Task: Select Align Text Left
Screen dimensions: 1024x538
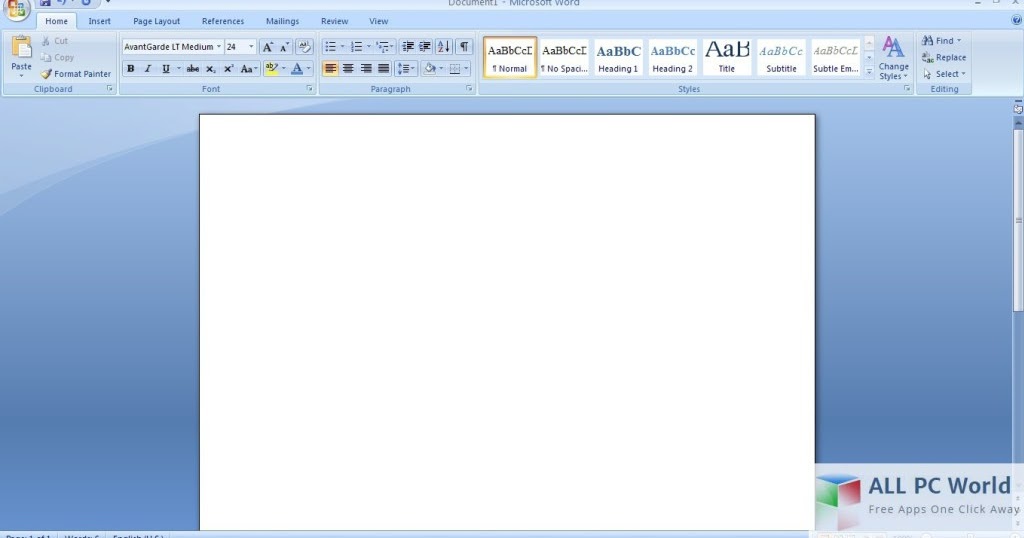Action: coord(330,69)
